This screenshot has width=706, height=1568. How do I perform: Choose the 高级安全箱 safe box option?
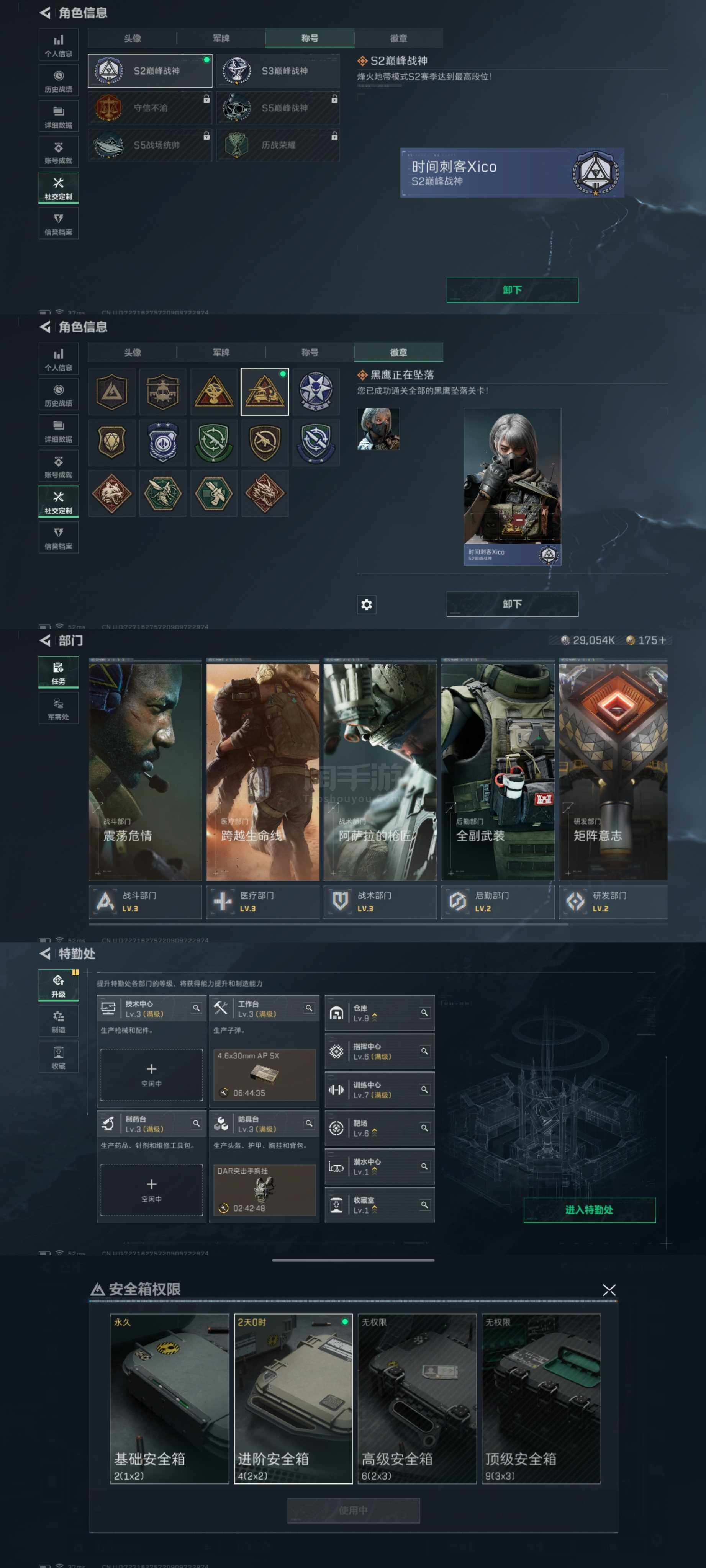417,1398
